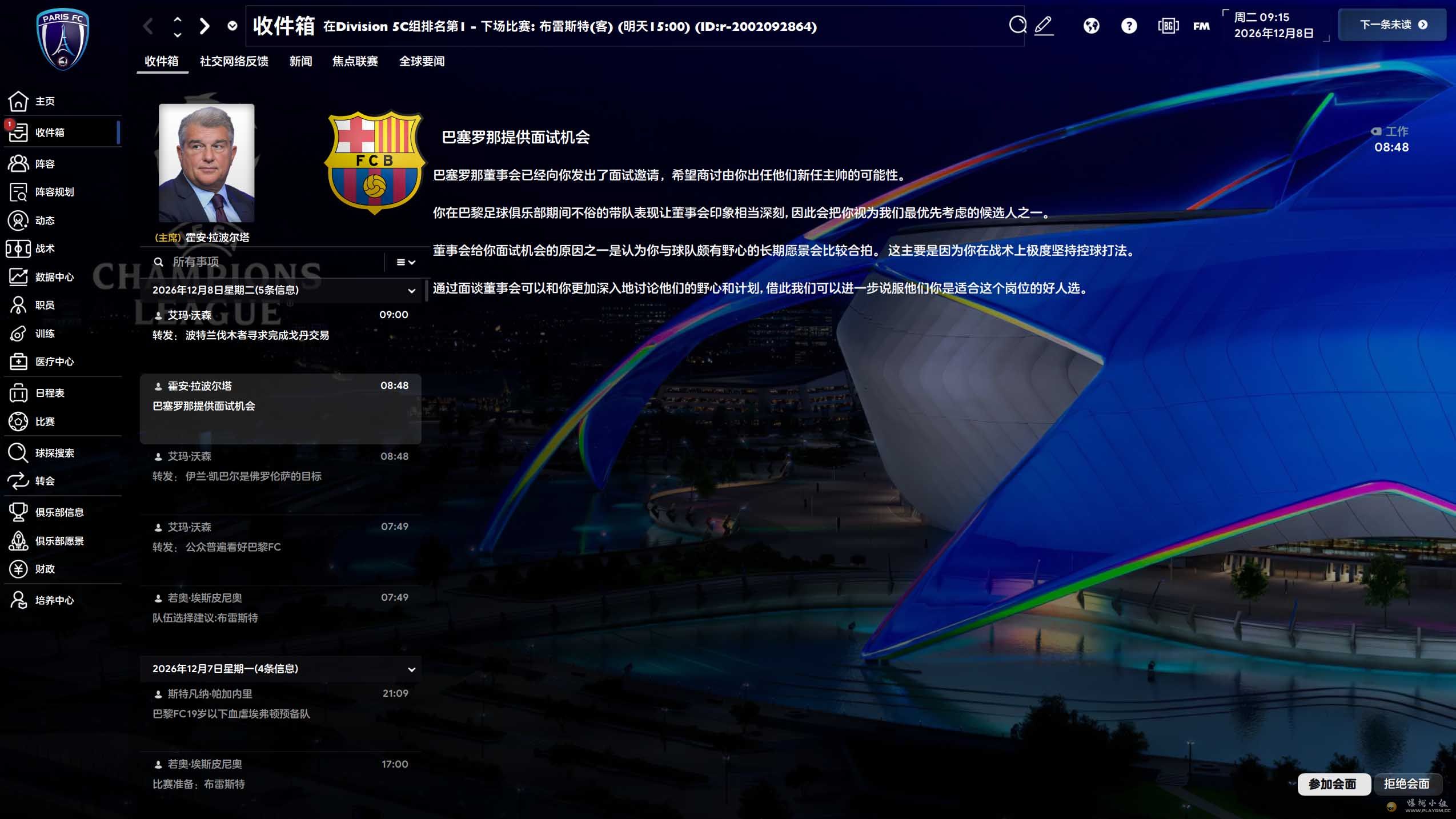Open the 财政 finances sidebar icon

click(18, 569)
